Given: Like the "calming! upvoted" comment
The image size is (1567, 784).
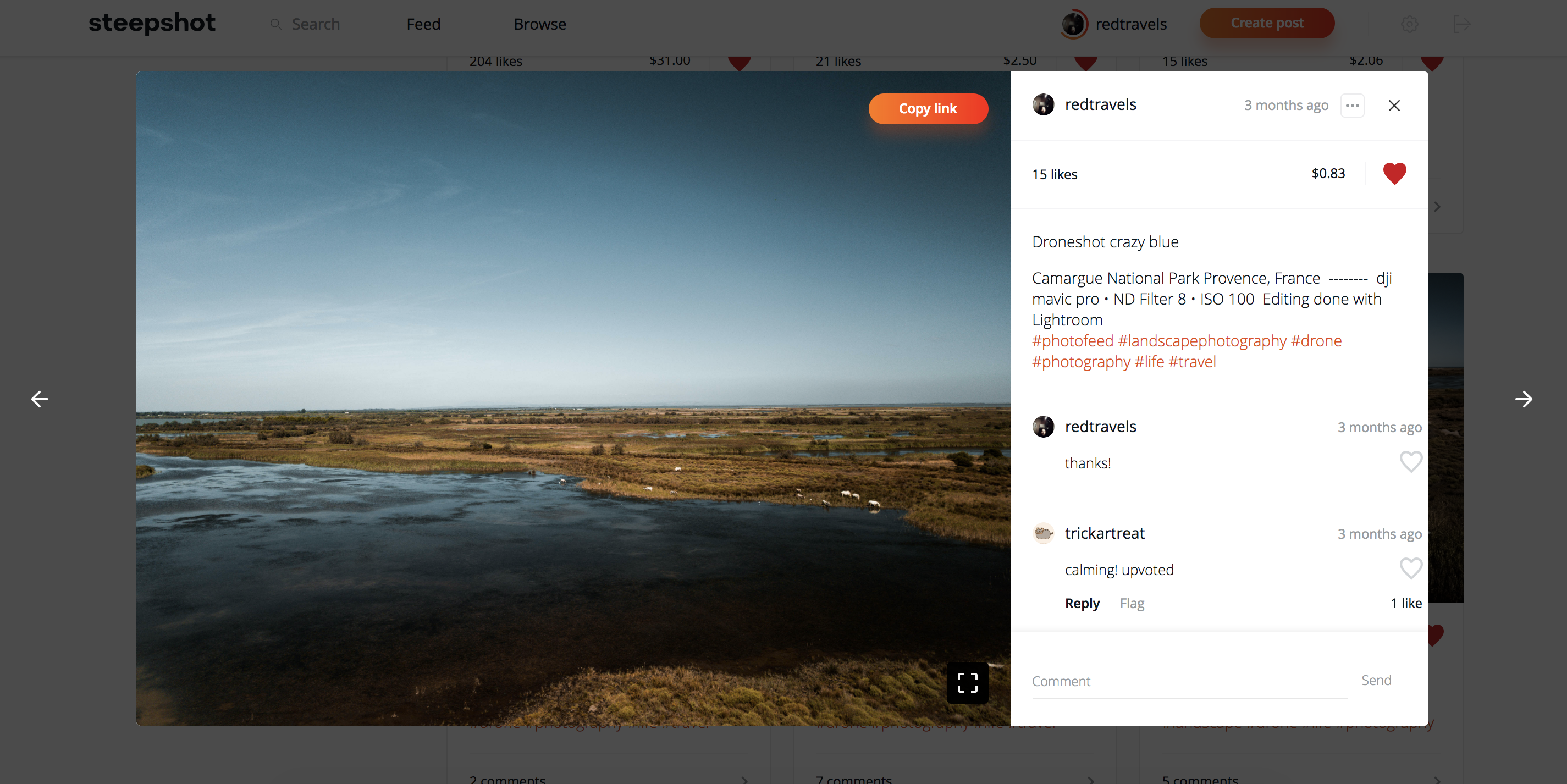Looking at the screenshot, I should 1410,568.
